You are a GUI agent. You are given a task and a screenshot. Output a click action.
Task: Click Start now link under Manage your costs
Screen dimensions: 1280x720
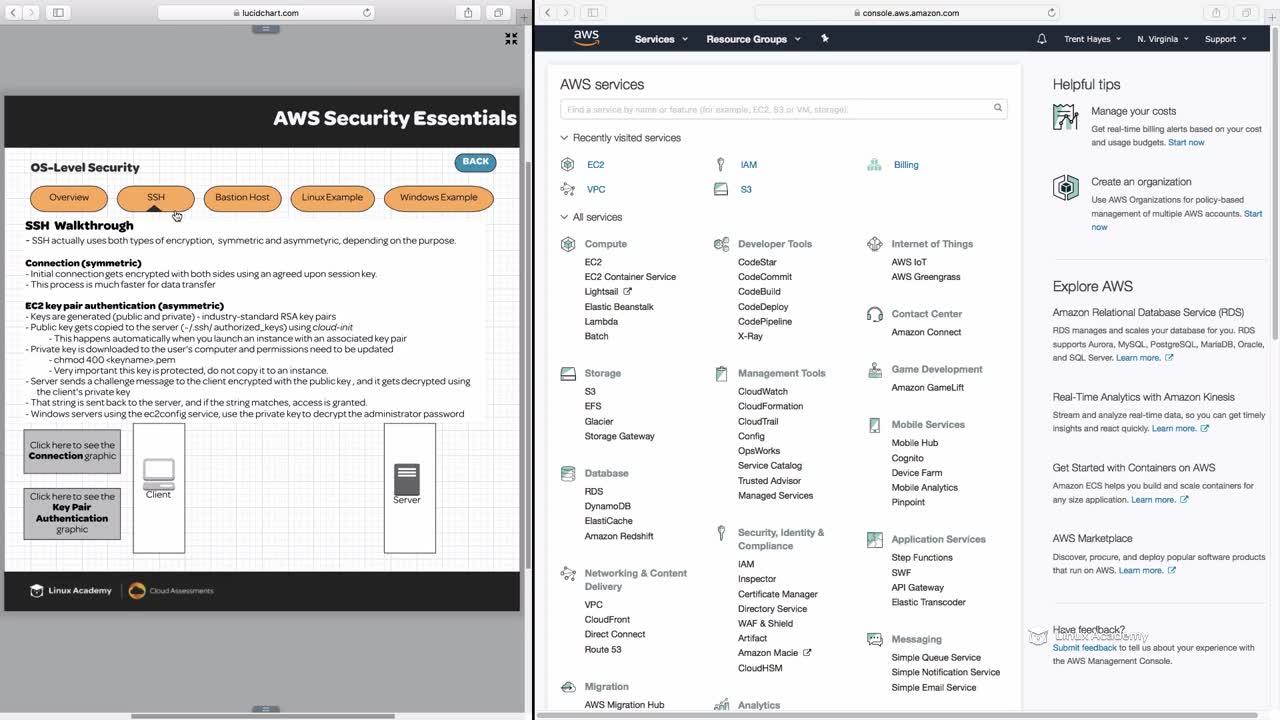tap(1186, 143)
